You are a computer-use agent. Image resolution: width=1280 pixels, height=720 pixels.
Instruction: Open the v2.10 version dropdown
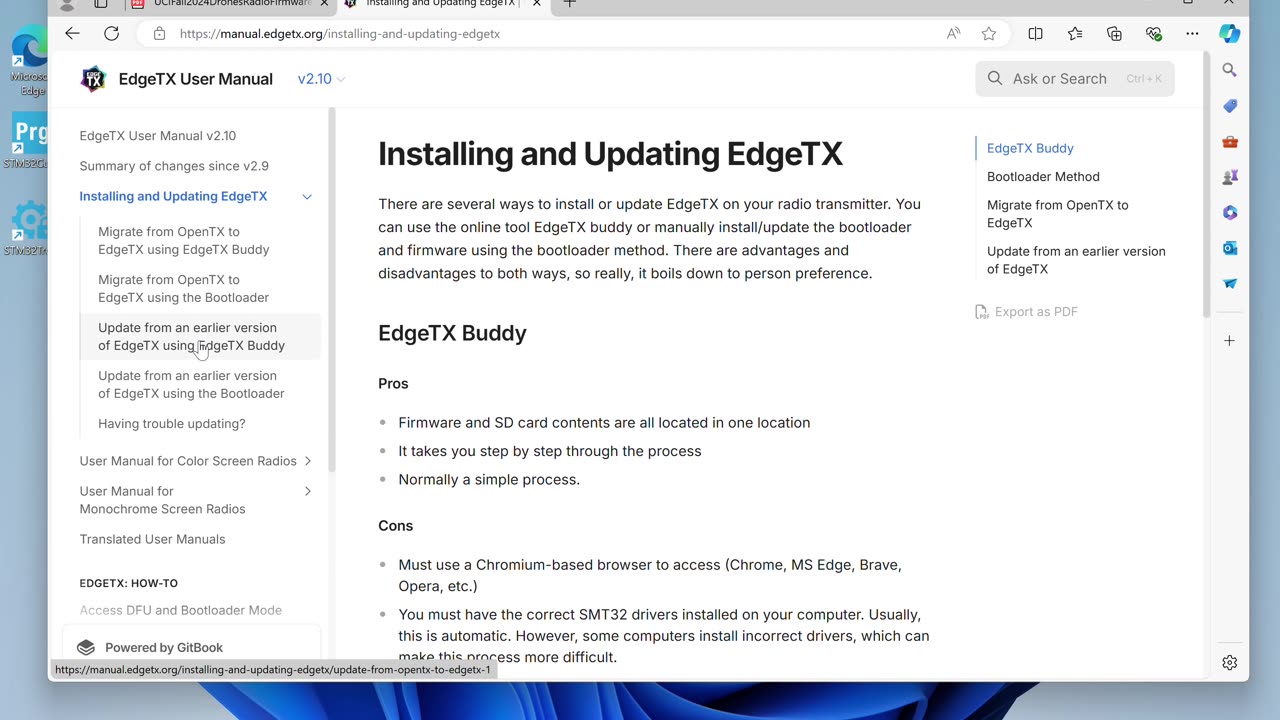point(321,79)
